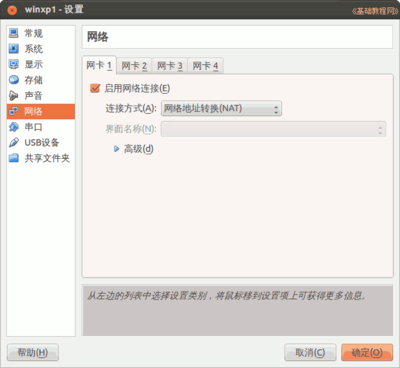Switch to the 网卡 3 tab

(x=170, y=66)
